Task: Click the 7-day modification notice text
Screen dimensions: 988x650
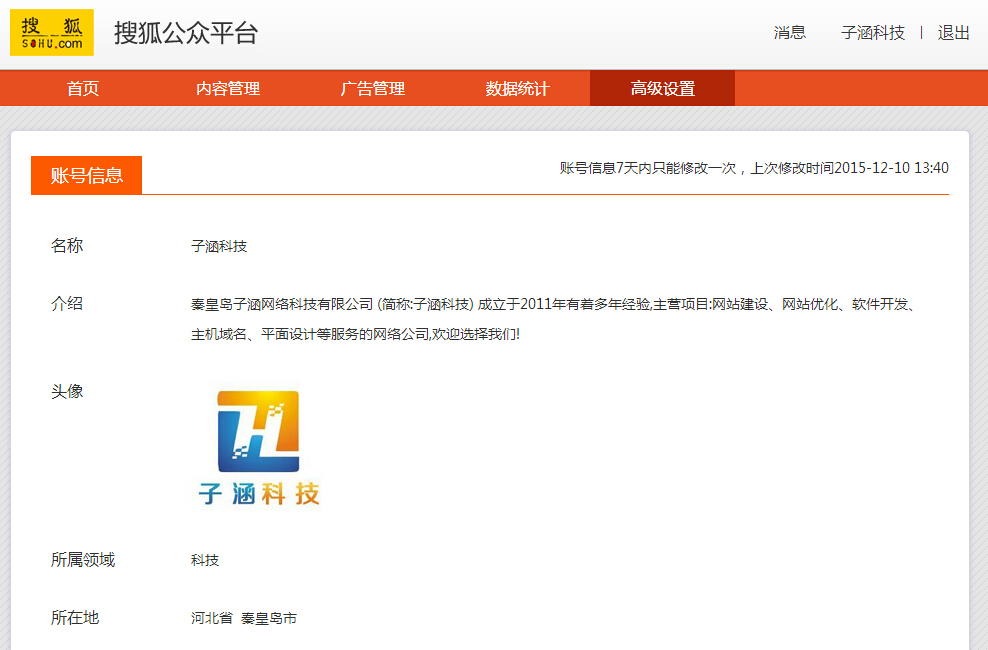Action: point(754,168)
